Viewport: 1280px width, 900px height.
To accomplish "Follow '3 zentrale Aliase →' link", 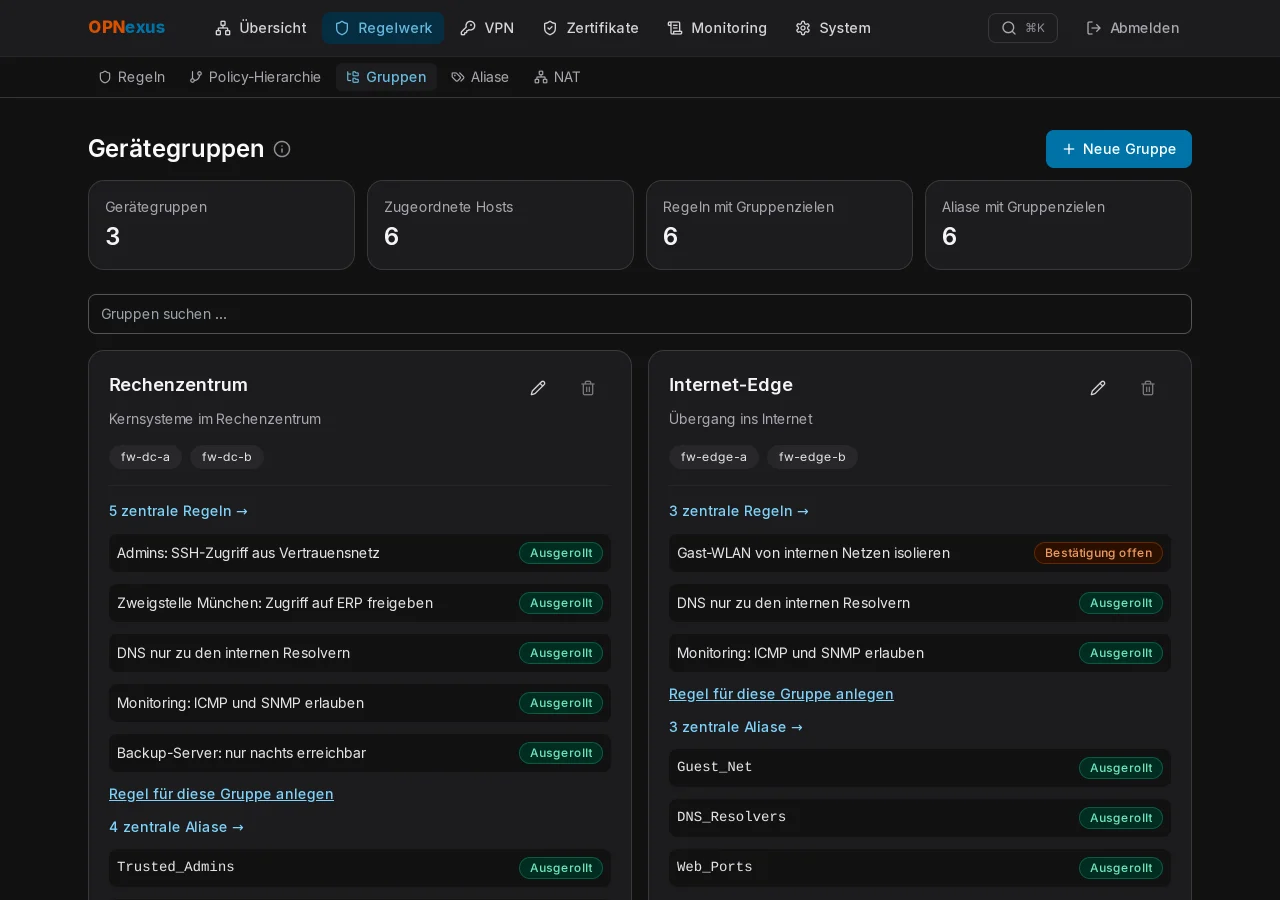I will [736, 727].
